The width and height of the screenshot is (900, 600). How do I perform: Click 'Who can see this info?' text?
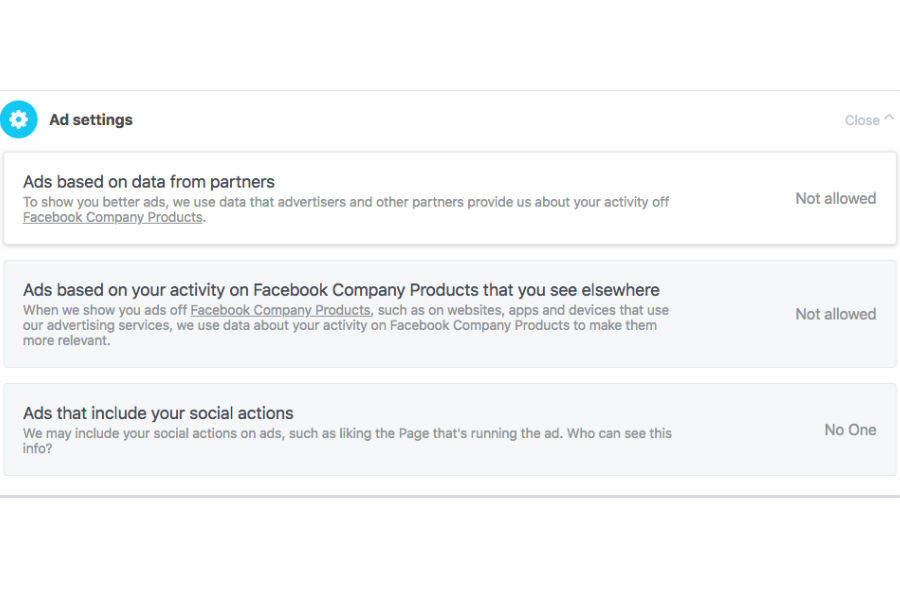[x=620, y=434]
